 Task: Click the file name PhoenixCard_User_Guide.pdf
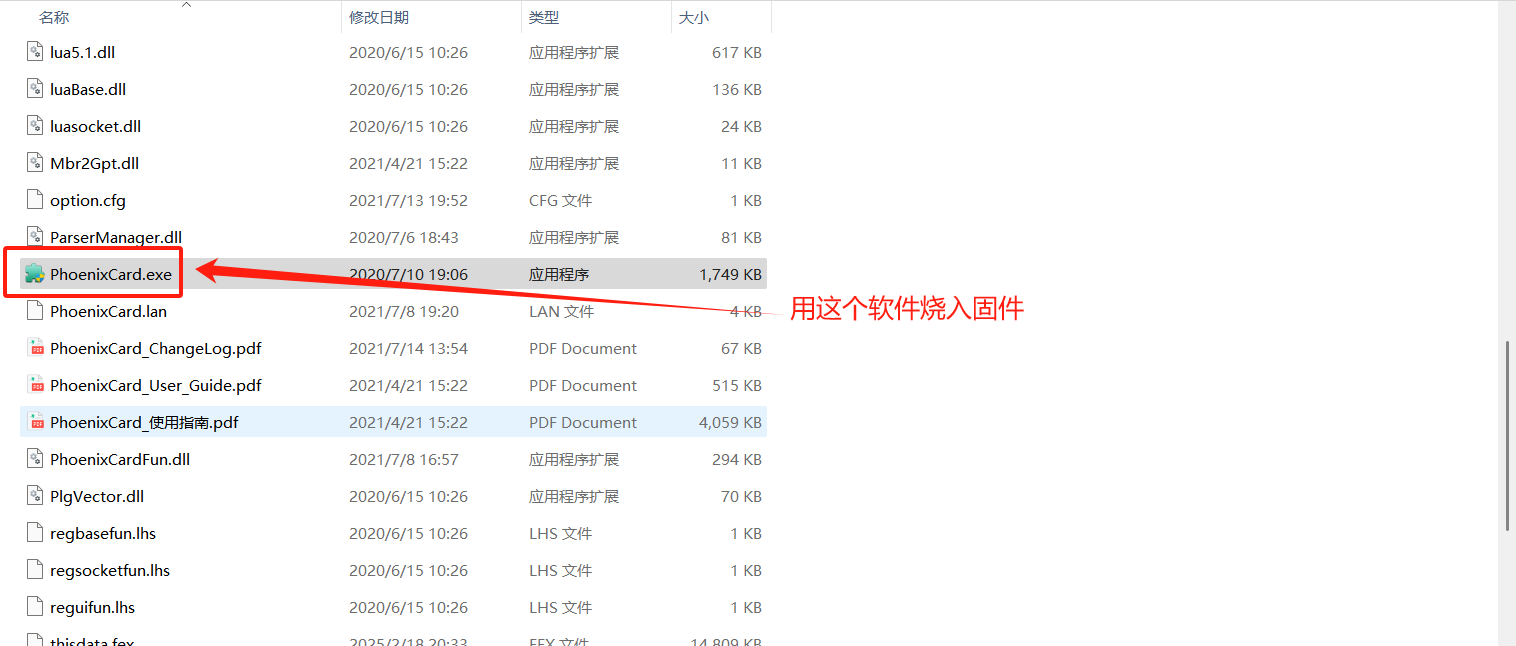click(x=156, y=385)
